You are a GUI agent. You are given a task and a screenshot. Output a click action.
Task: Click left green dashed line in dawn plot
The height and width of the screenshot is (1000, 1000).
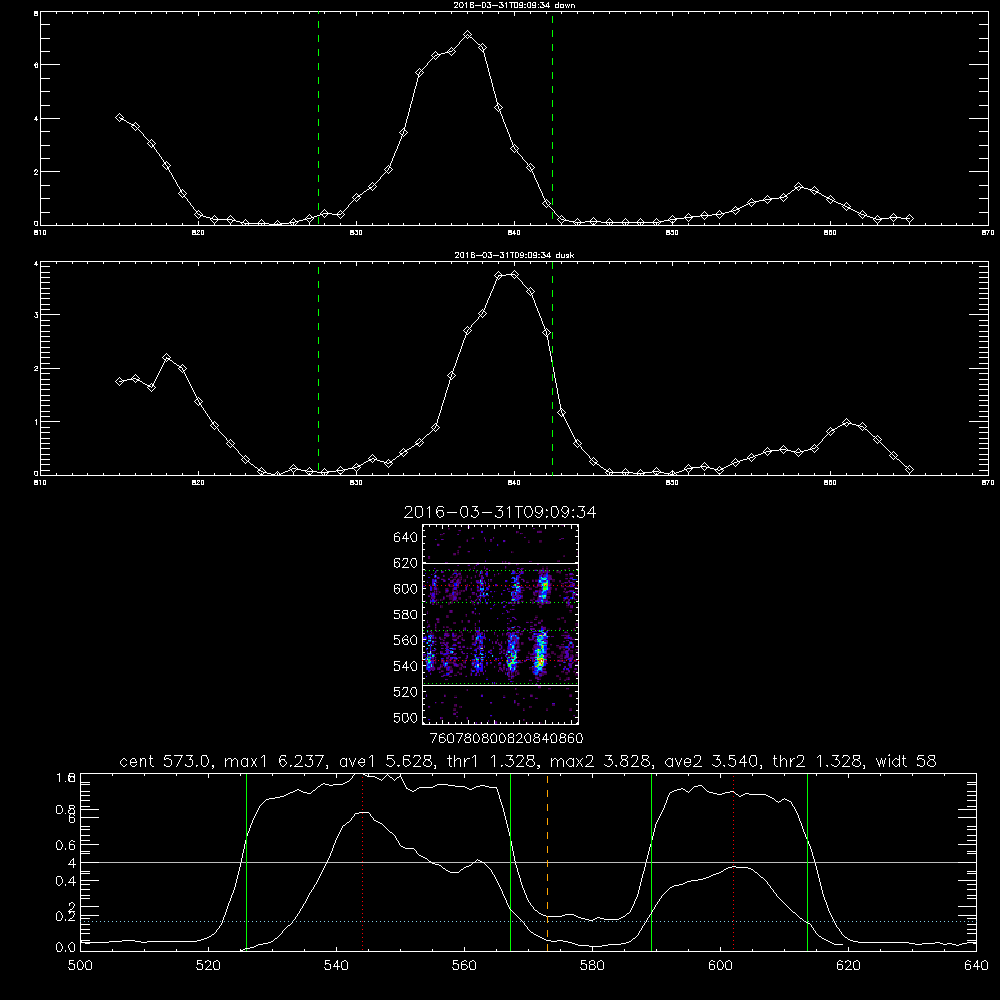point(318,119)
